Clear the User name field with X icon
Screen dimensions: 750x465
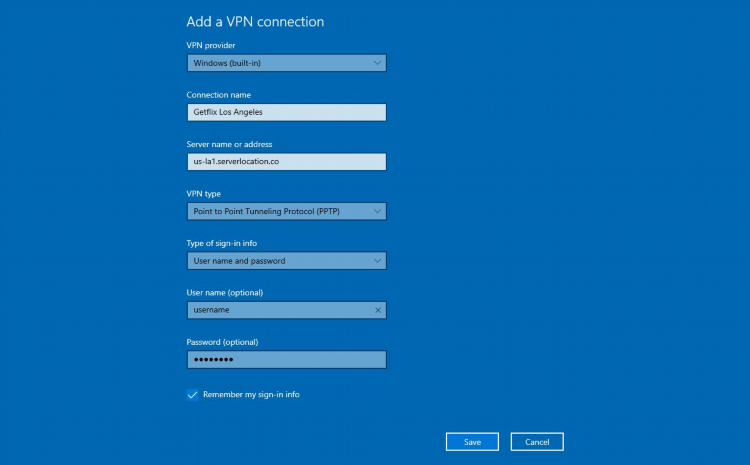point(377,310)
